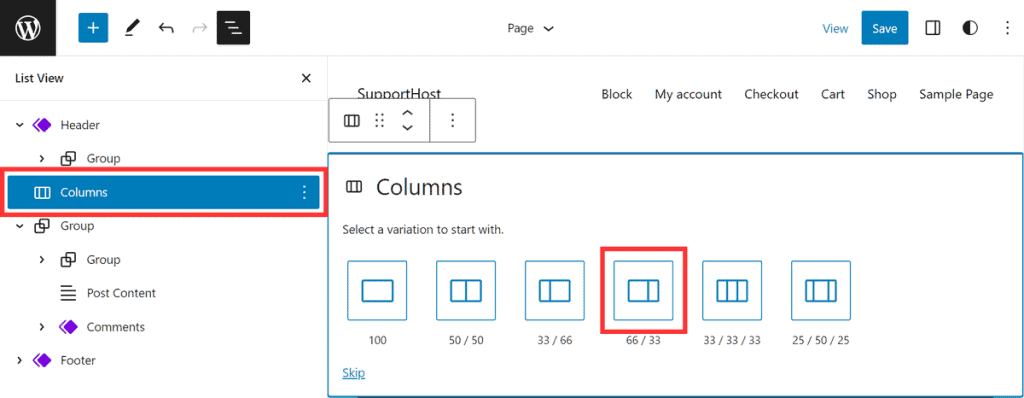The width and height of the screenshot is (1024, 398).
Task: Open the Page template dropdown
Action: coord(530,28)
